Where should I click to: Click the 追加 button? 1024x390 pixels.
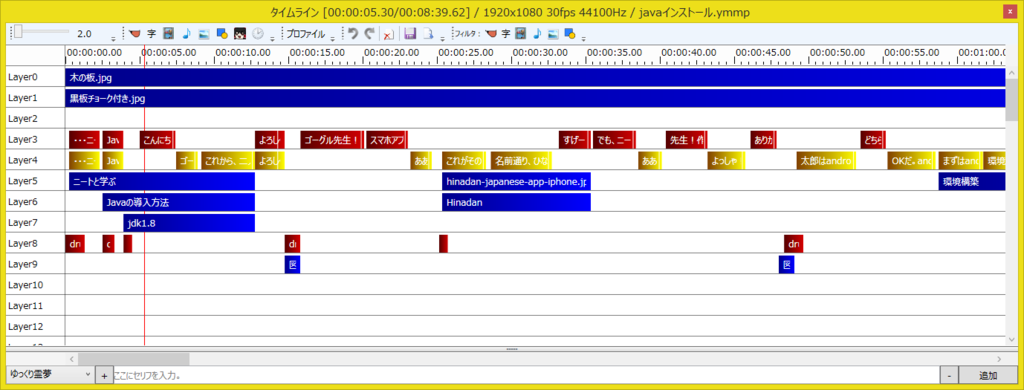coord(988,376)
